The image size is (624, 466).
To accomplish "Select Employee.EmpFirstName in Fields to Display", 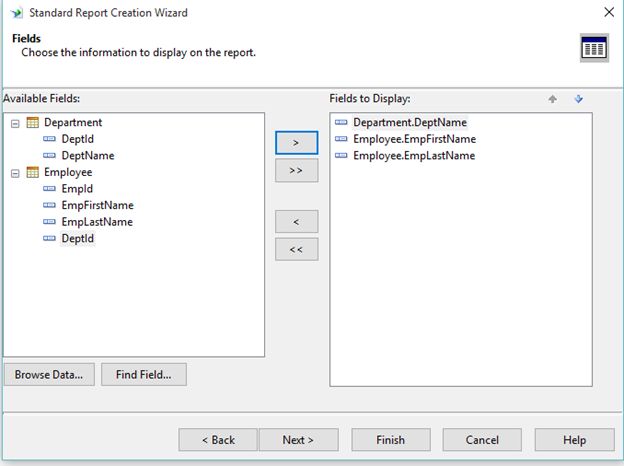I will pos(415,139).
